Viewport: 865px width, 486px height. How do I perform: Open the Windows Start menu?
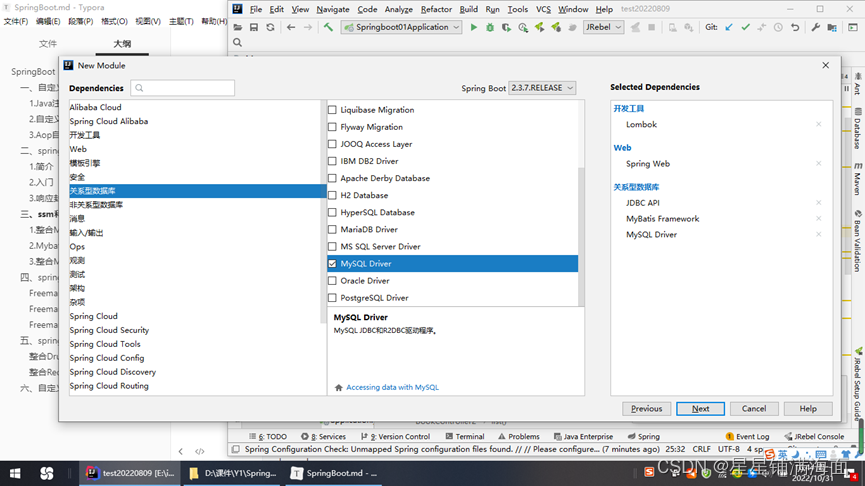15,473
